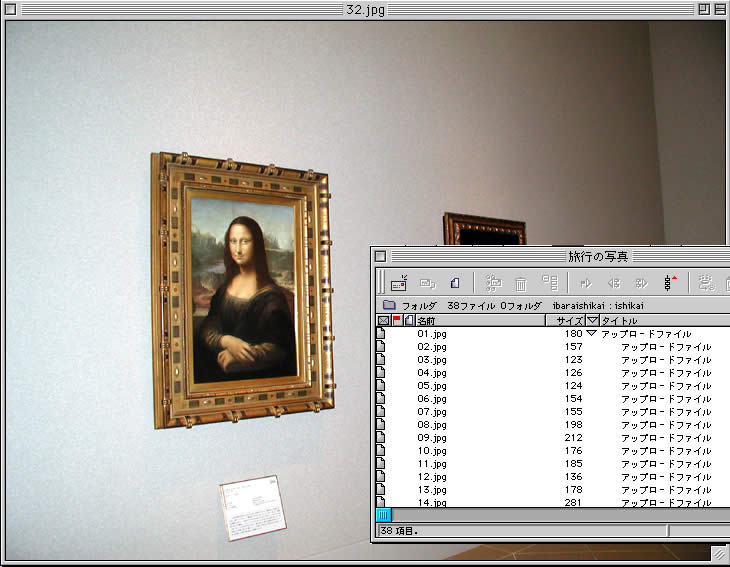This screenshot has width=730, height=567.
Task: Click the folder icon beside フォルダ label
Action: [x=389, y=305]
